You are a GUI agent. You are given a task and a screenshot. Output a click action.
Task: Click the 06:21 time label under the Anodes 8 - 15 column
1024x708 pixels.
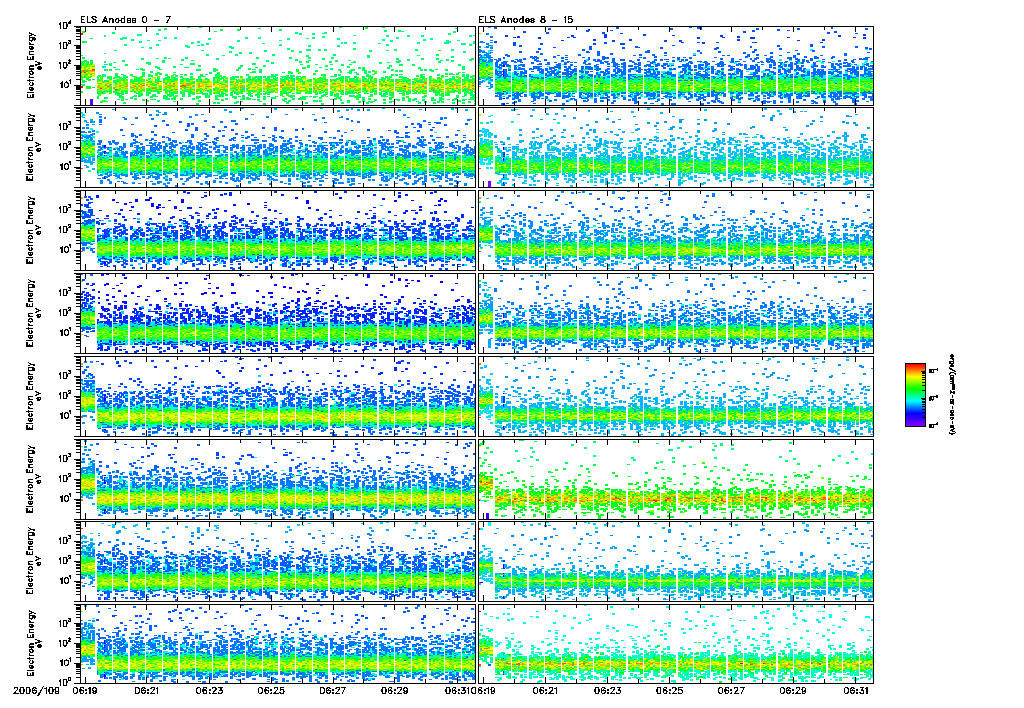545,690
